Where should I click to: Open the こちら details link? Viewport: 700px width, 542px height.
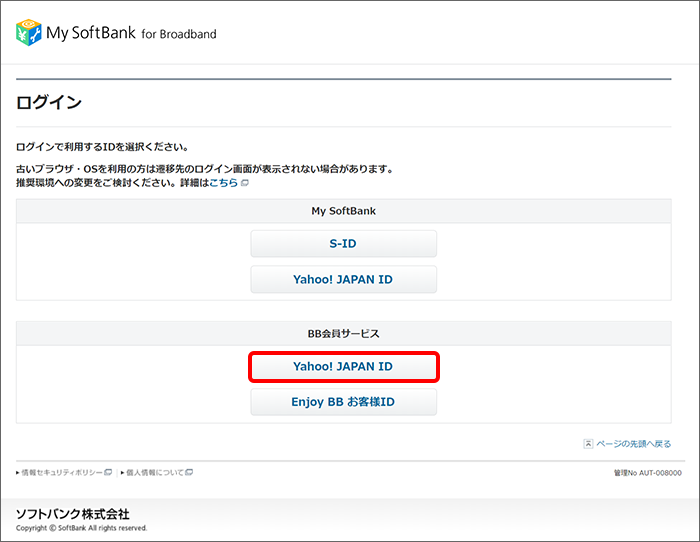(224, 183)
